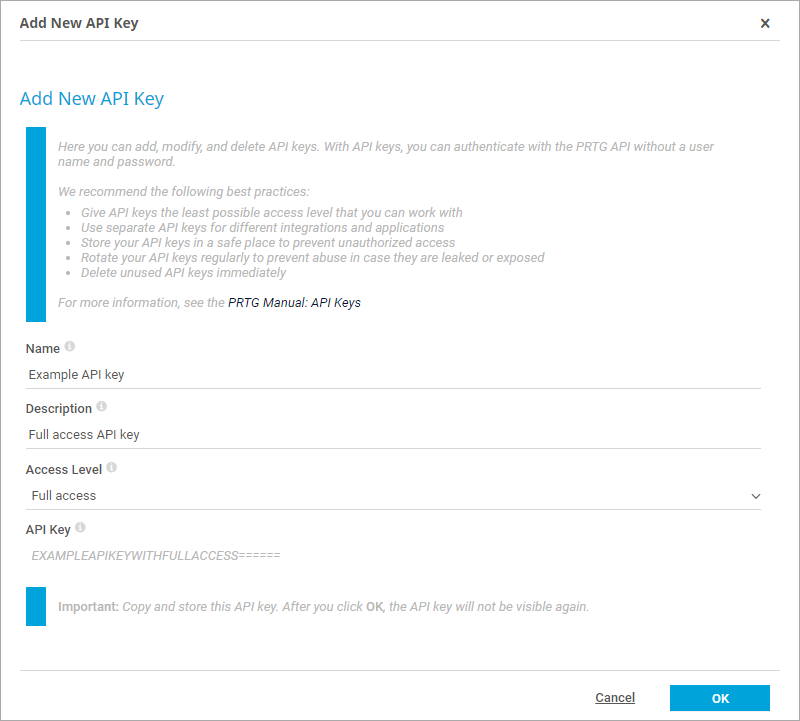This screenshot has height=721, width=800.
Task: Focus the Description input field
Action: click(393, 434)
